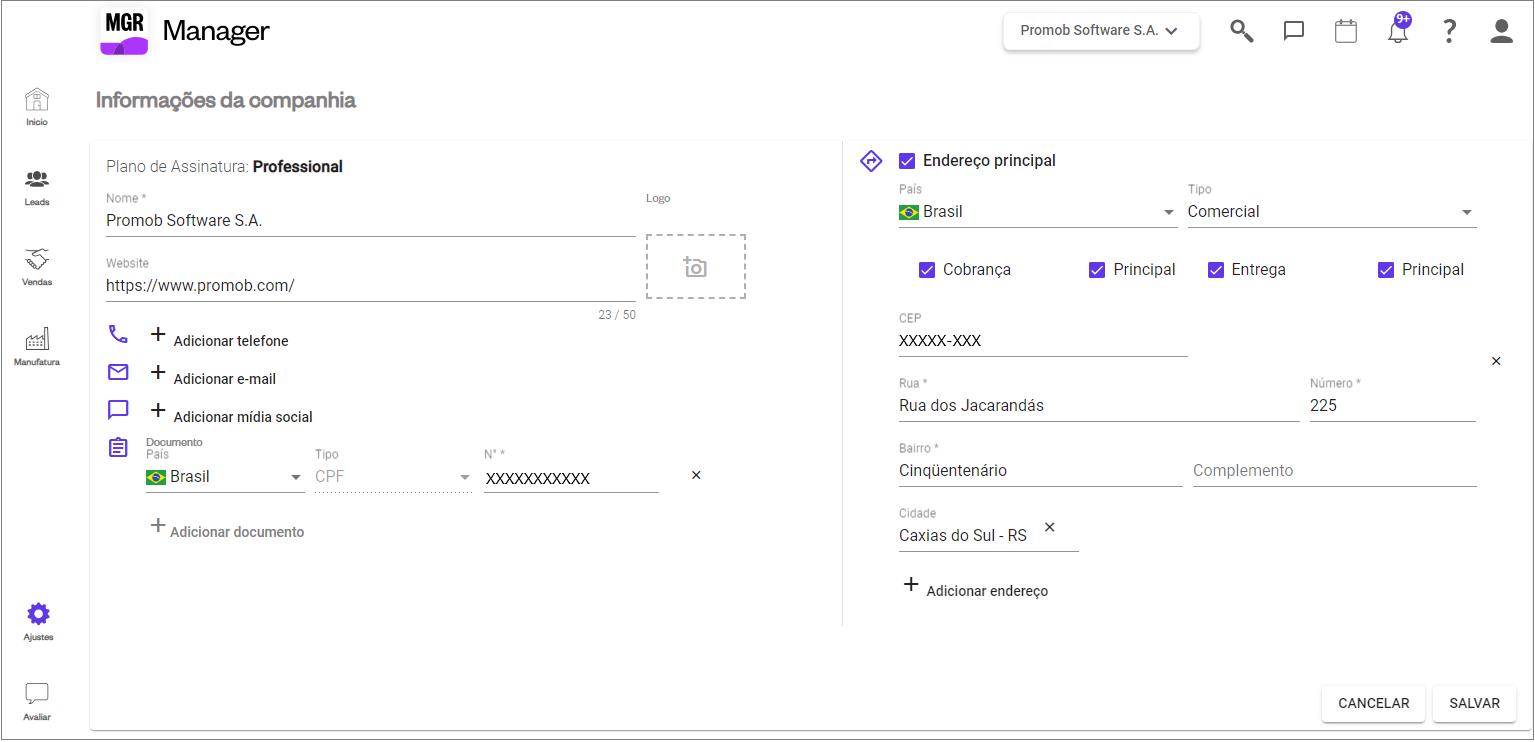The height and width of the screenshot is (742, 1535).
Task: Click Adicionar telefone link
Action: 231,341
